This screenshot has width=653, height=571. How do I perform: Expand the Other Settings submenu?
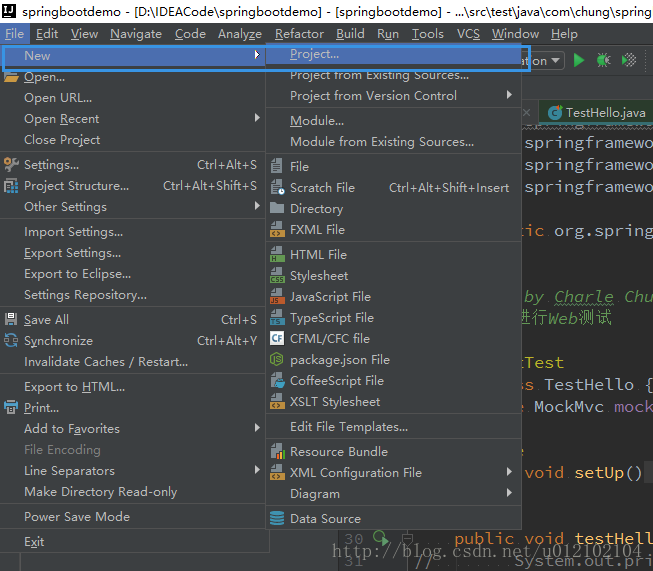tap(257, 206)
